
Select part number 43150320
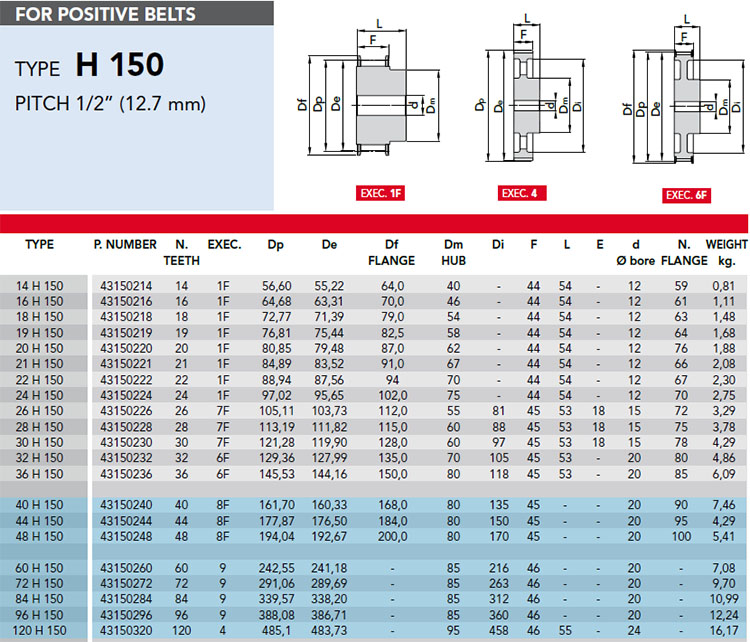(x=126, y=631)
